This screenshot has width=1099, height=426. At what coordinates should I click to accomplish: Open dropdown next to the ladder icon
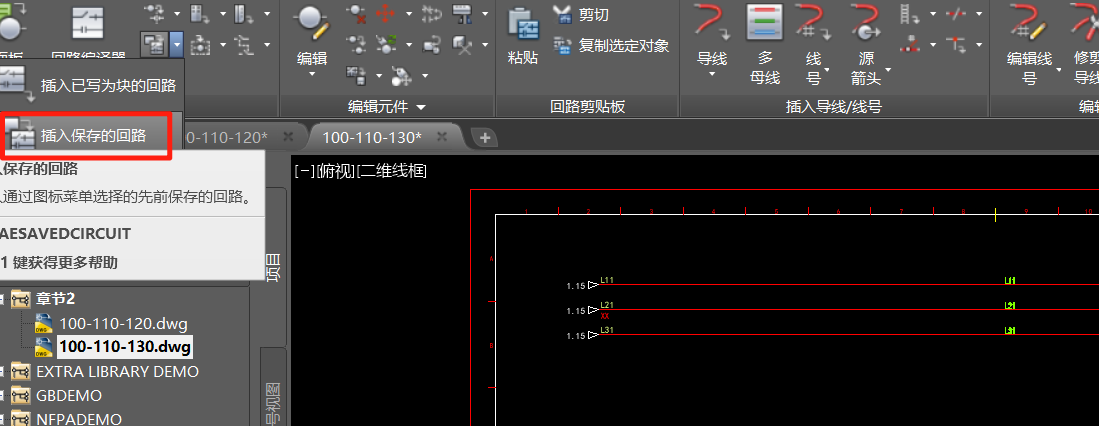(932, 13)
